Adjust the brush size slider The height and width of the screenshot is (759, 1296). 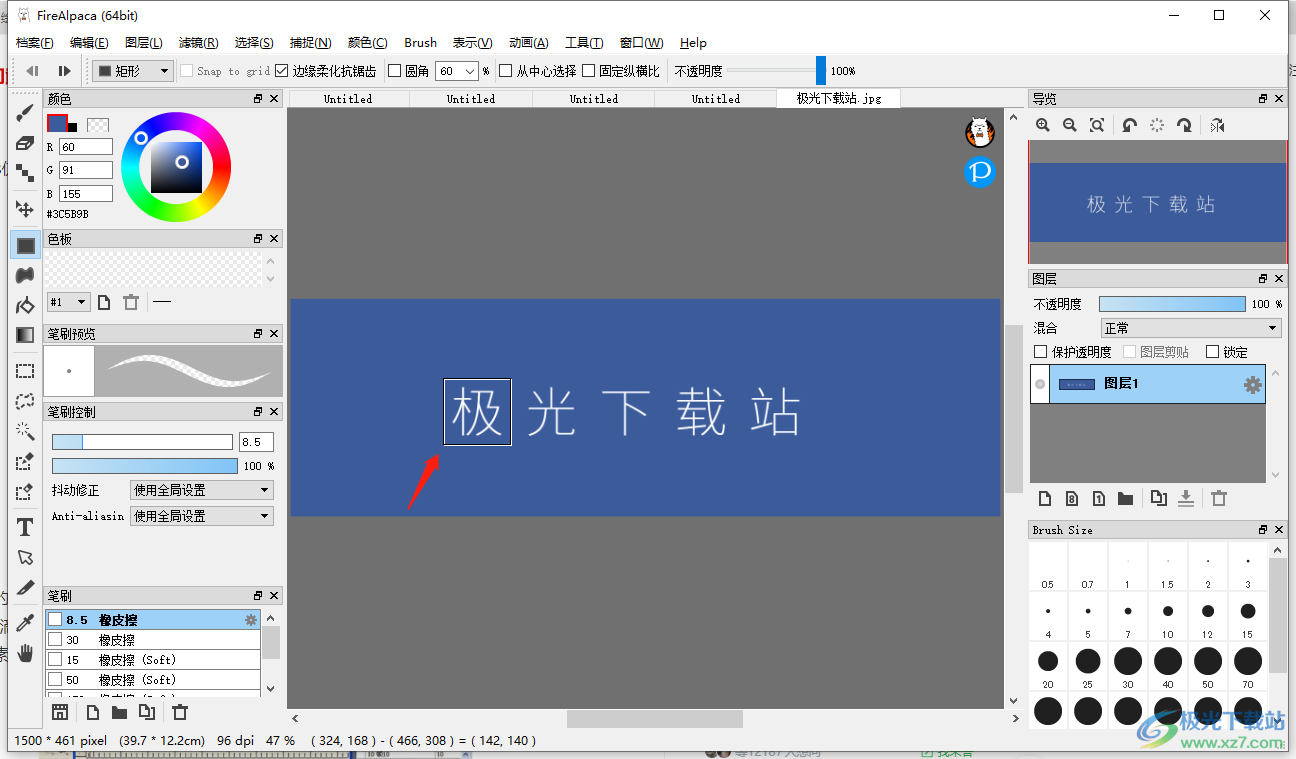pyautogui.click(x=142, y=442)
